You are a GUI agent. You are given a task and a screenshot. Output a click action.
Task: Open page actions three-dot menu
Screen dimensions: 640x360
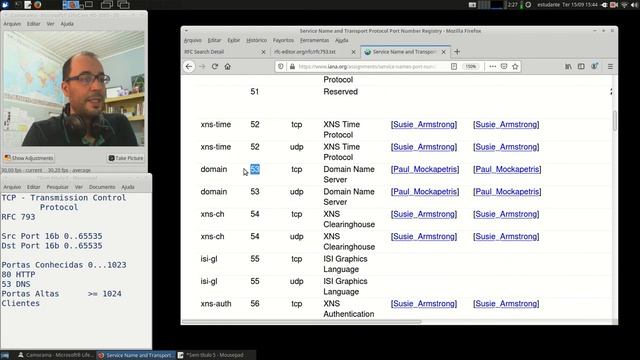(493, 67)
